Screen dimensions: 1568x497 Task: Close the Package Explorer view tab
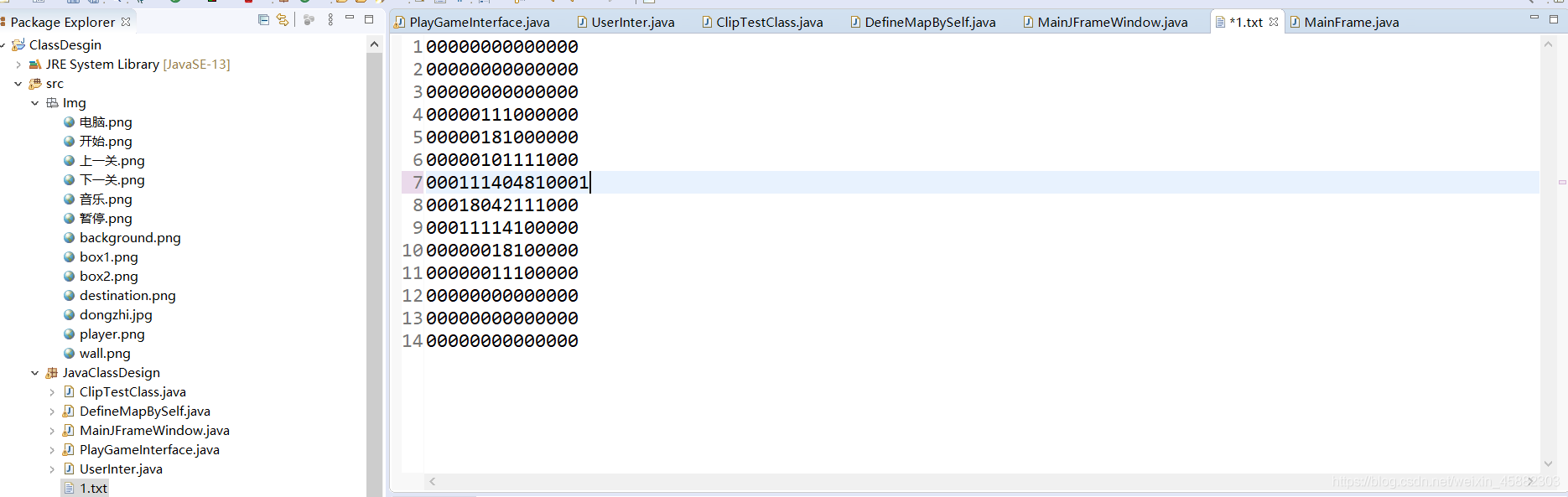click(126, 22)
